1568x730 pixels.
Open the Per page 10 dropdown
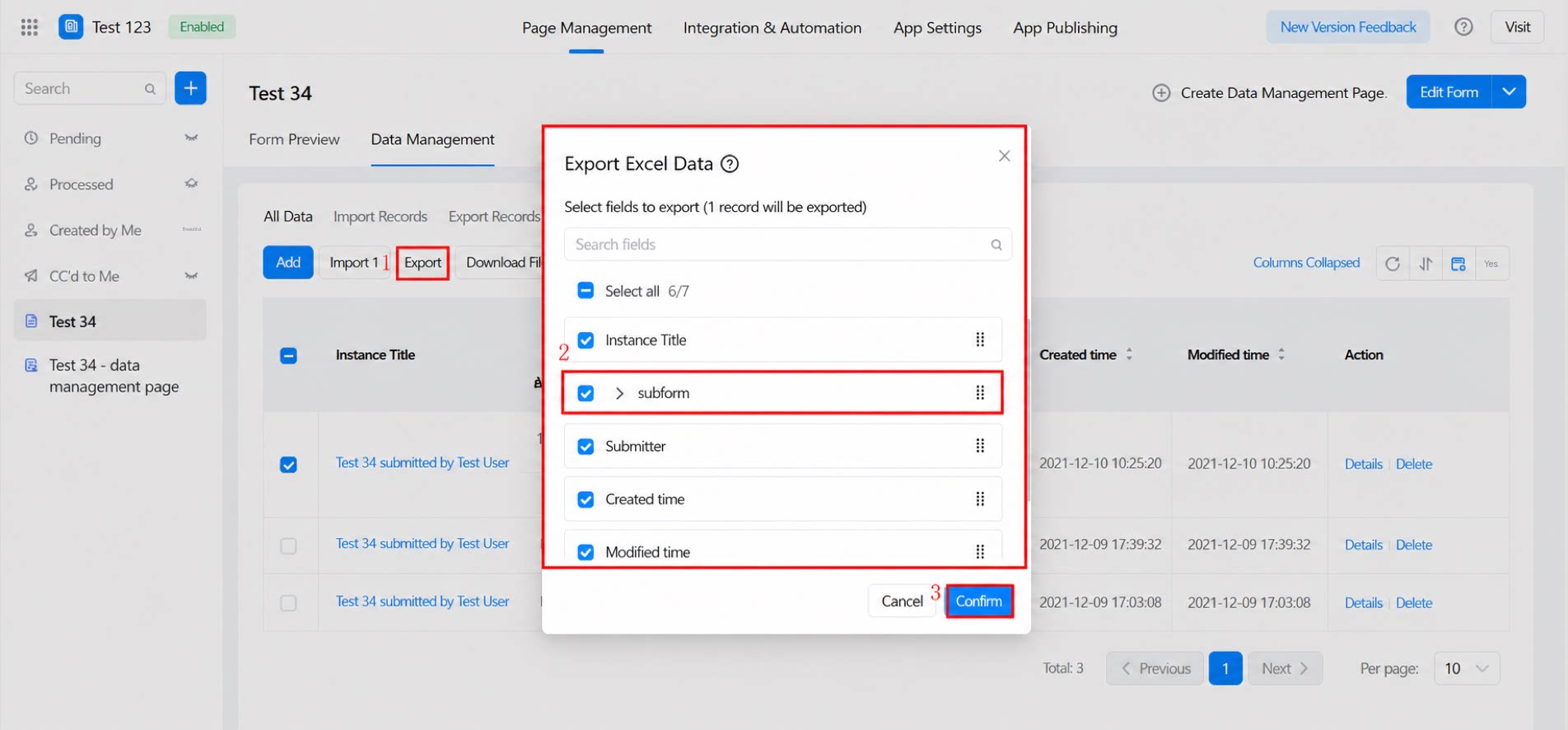coord(1467,668)
